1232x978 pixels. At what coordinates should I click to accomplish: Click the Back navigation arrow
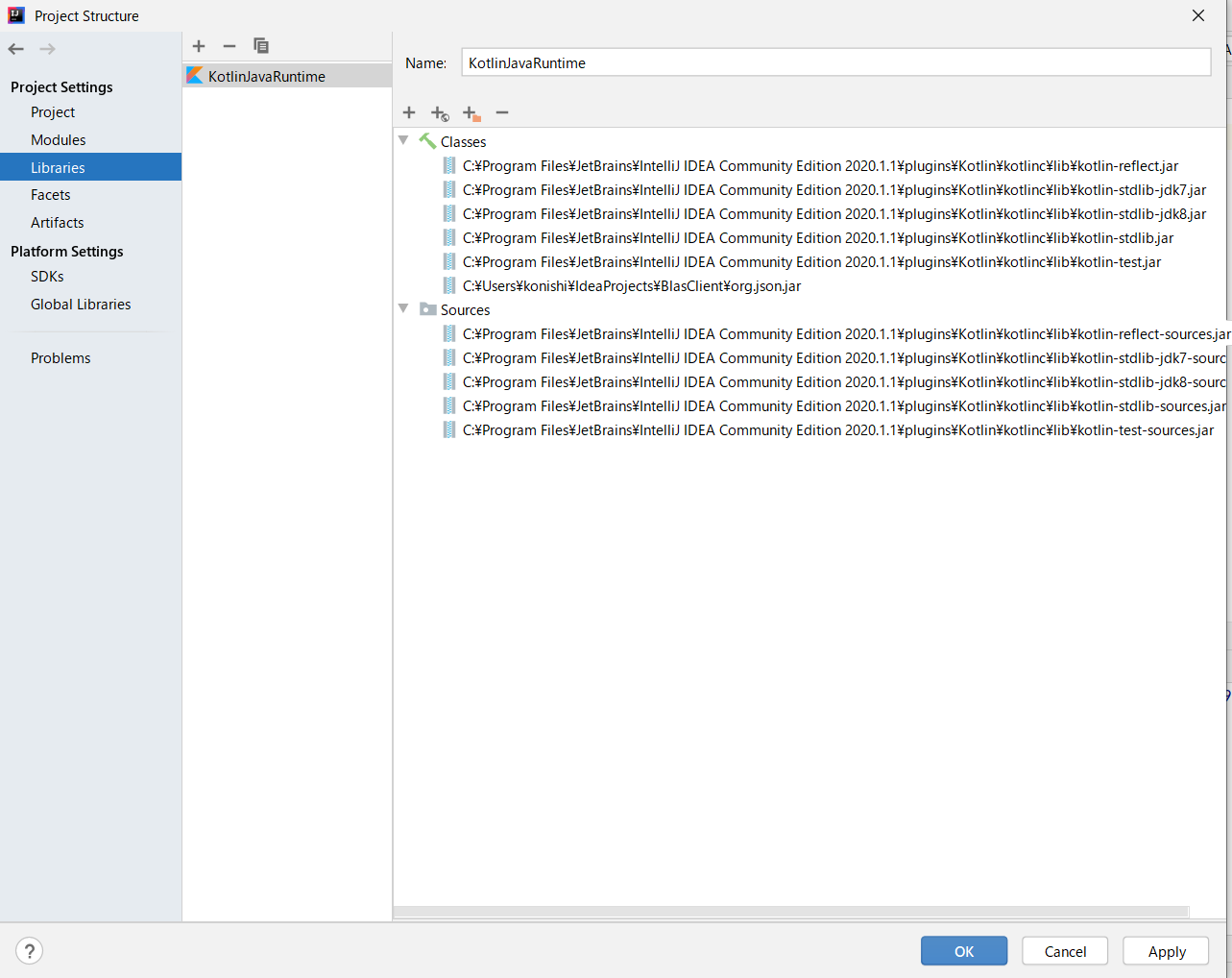point(16,49)
